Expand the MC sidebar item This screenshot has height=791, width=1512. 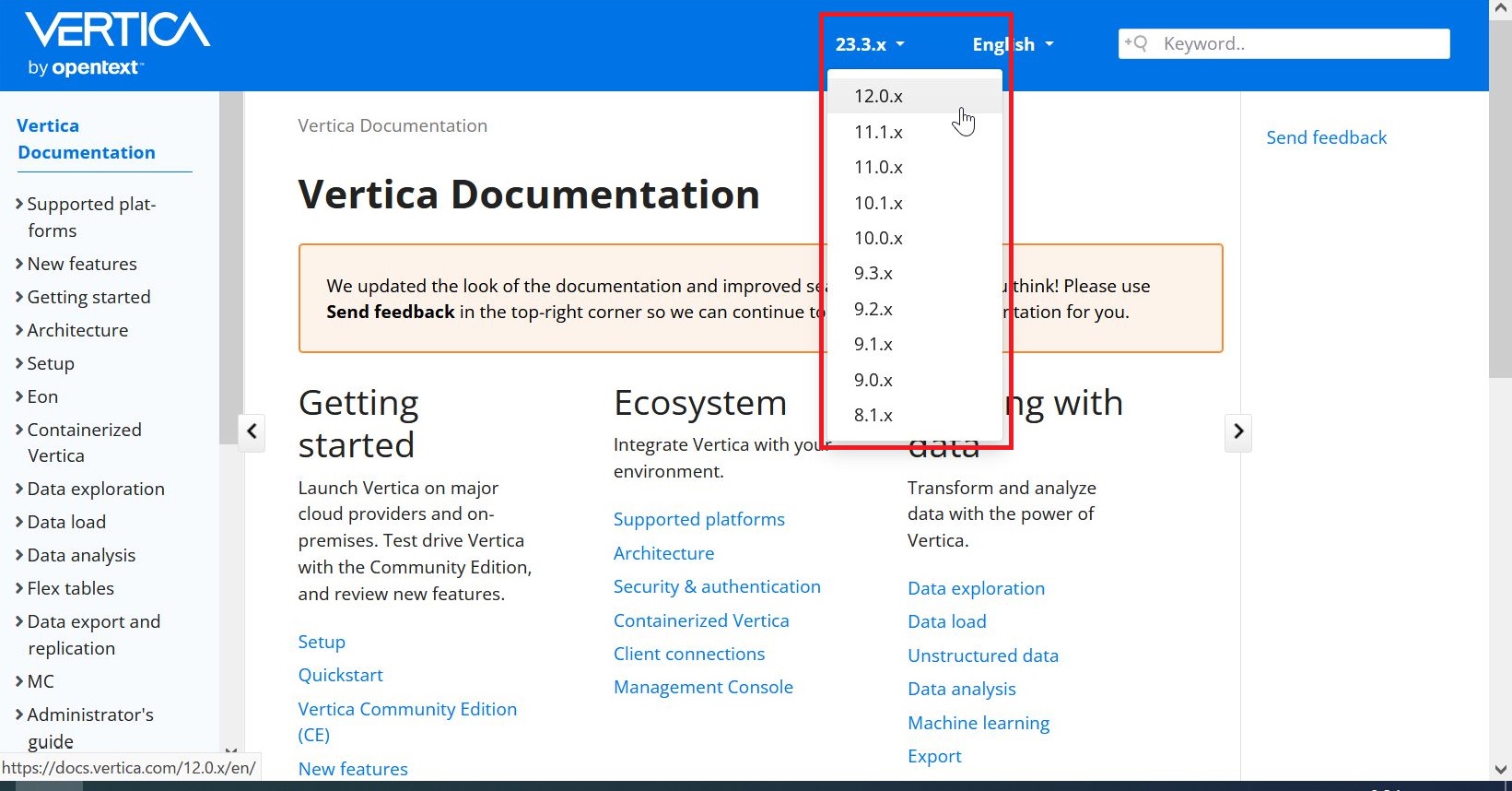pyautogui.click(x=19, y=681)
